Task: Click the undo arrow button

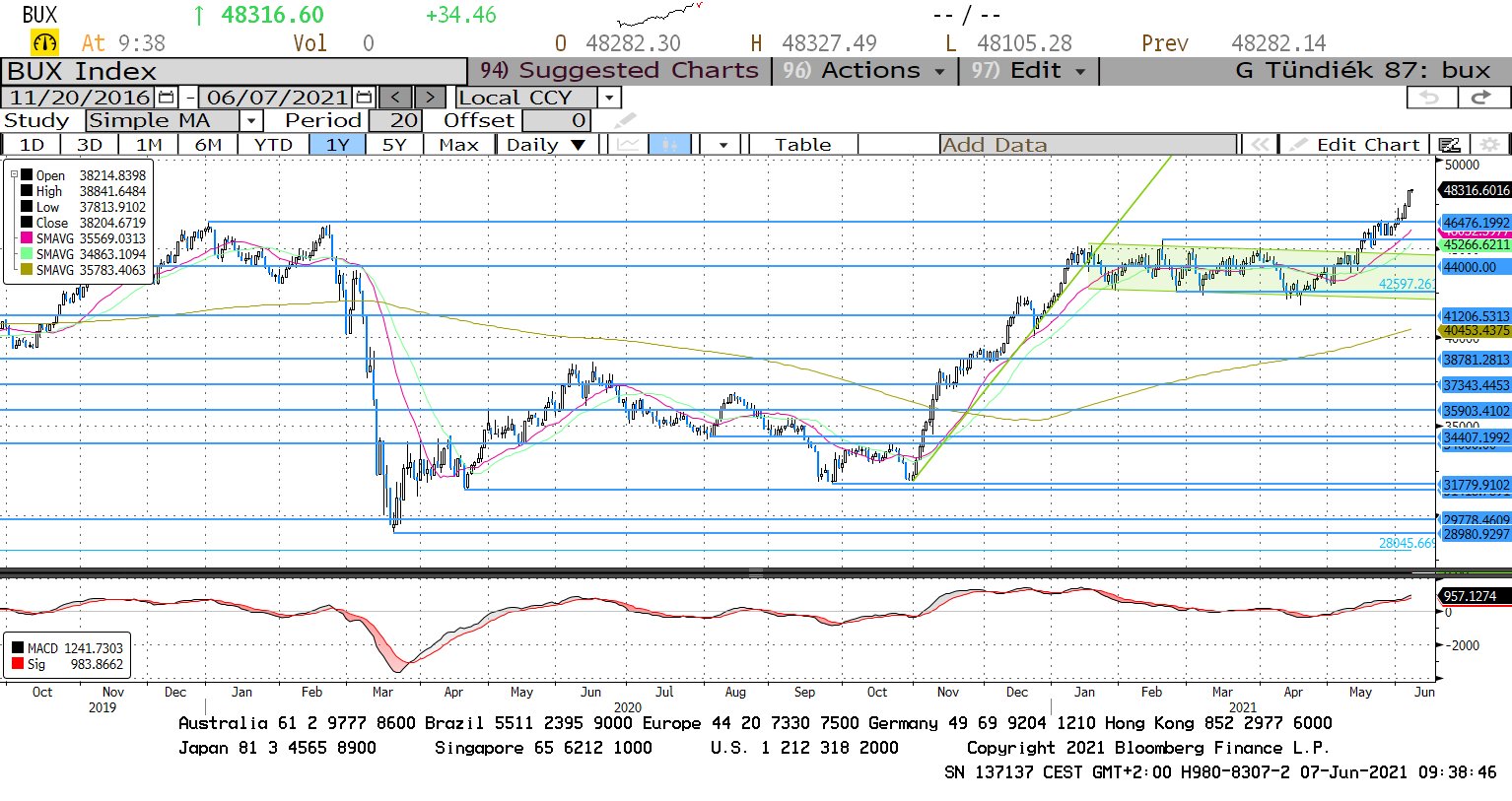Action: [x=1430, y=97]
